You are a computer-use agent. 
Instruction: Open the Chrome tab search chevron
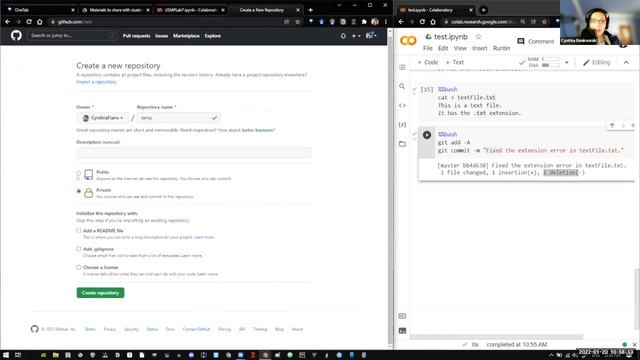click(x=339, y=5)
